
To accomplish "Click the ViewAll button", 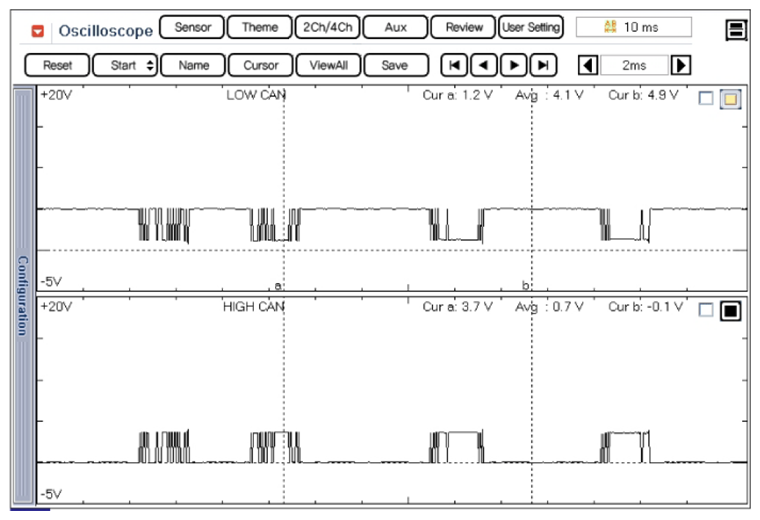I will (327, 65).
